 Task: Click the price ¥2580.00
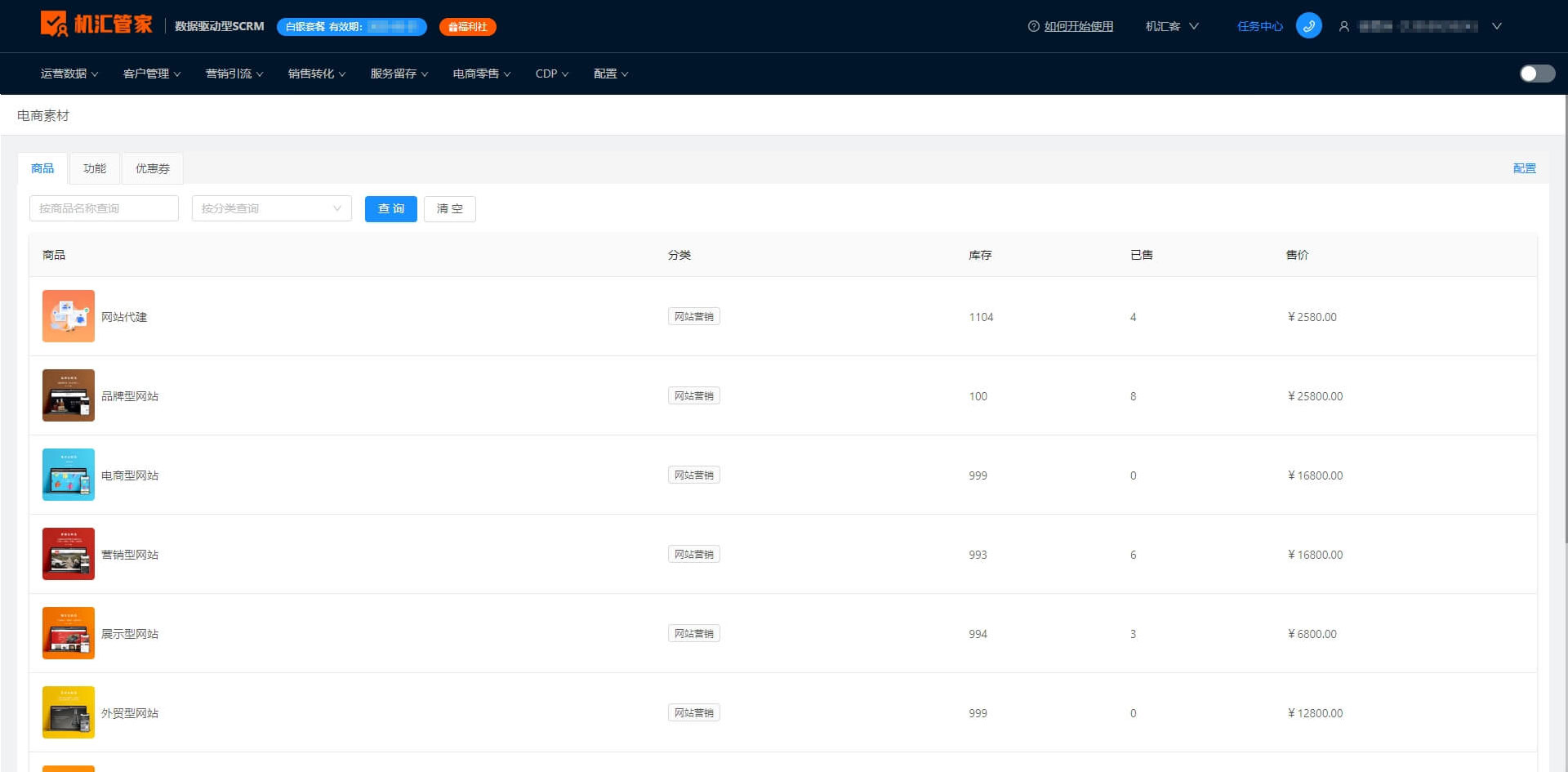1312,317
